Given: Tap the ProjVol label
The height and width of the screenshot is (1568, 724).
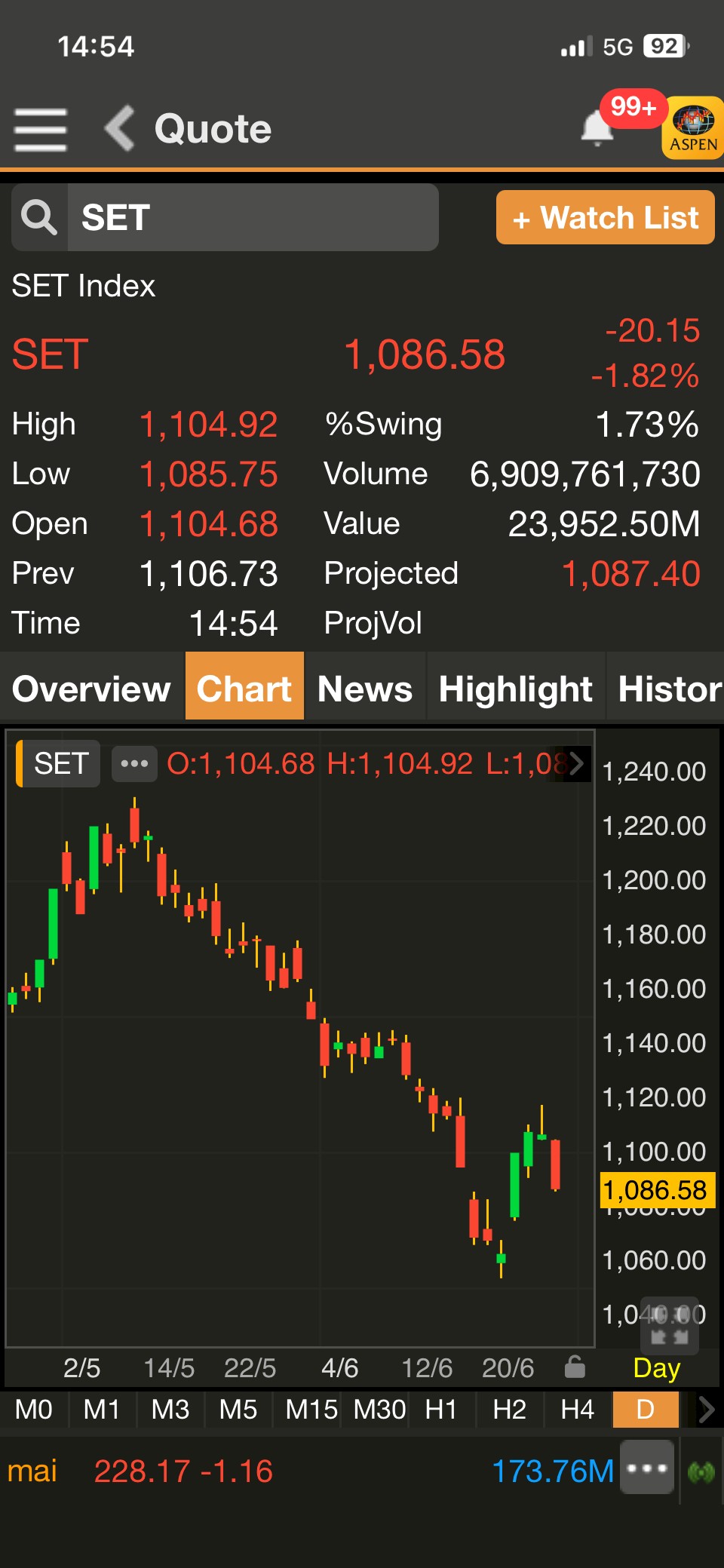Looking at the screenshot, I should 373,623.
